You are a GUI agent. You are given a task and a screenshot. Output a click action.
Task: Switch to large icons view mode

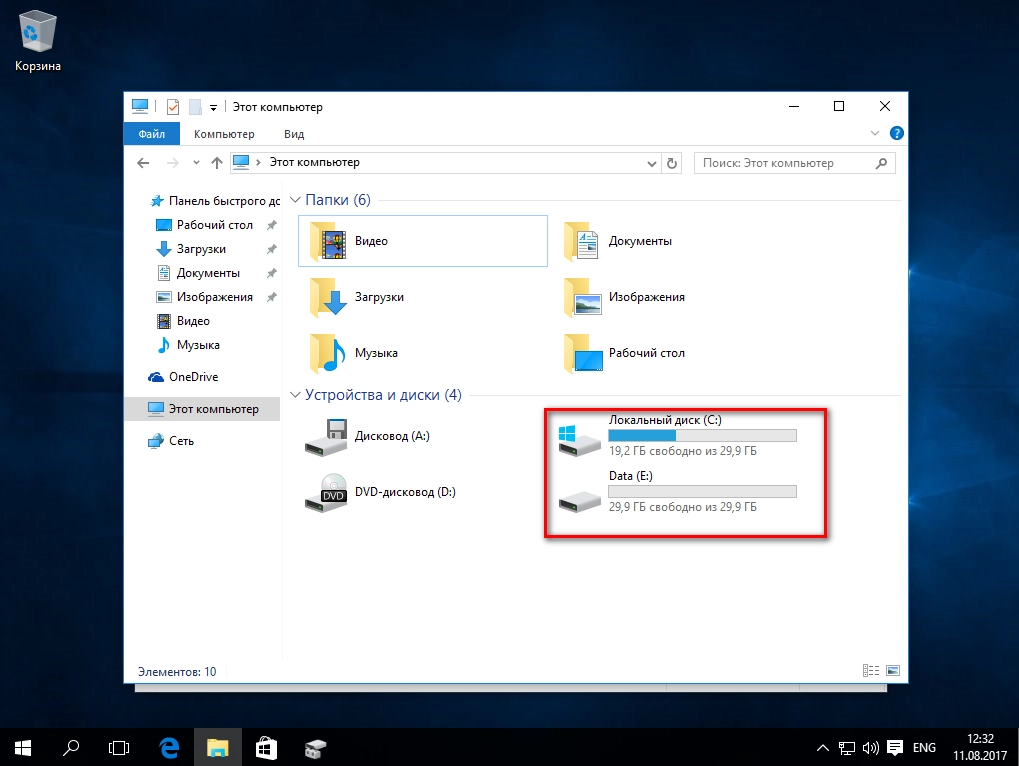(x=893, y=671)
